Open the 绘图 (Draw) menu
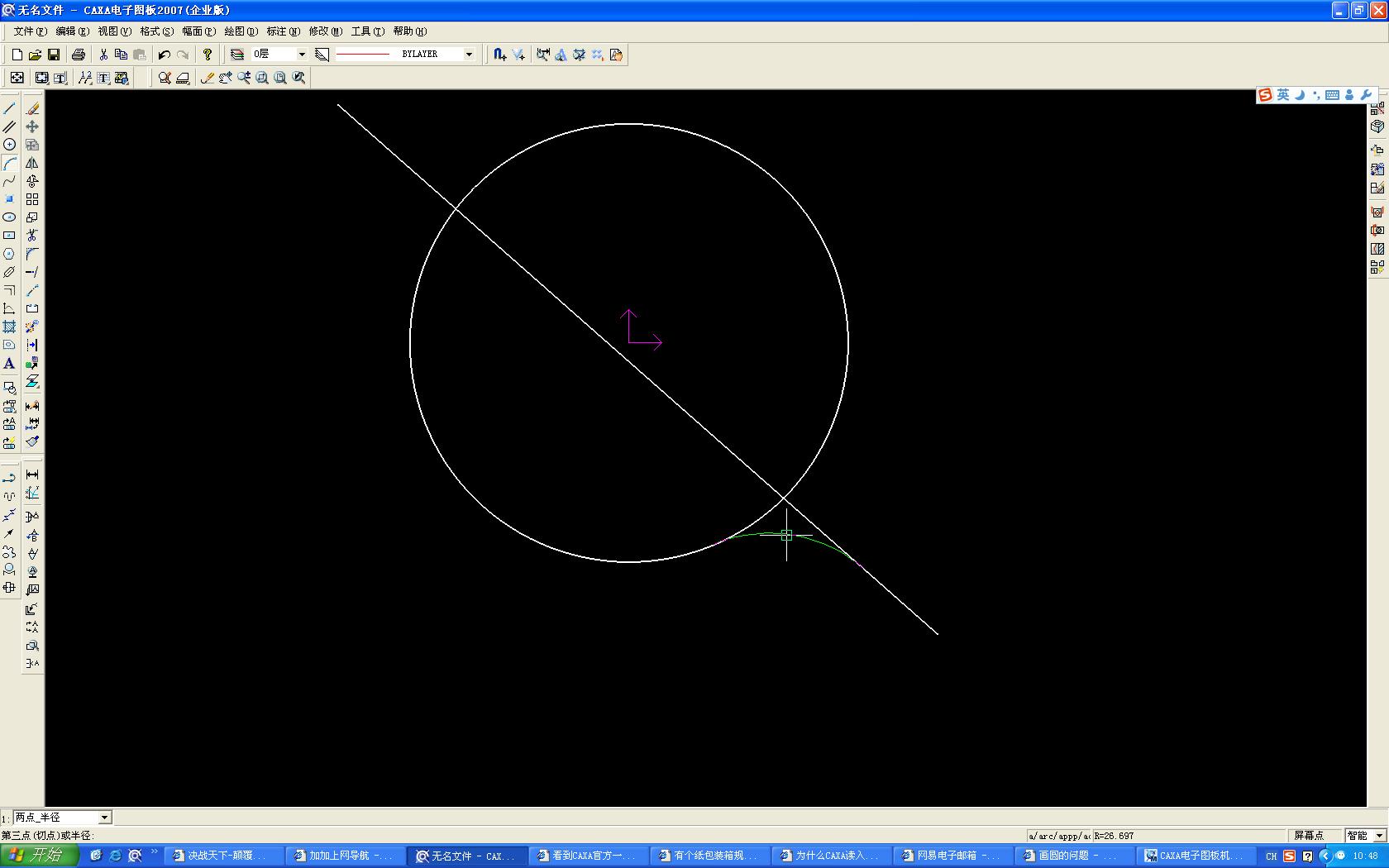 point(241,31)
